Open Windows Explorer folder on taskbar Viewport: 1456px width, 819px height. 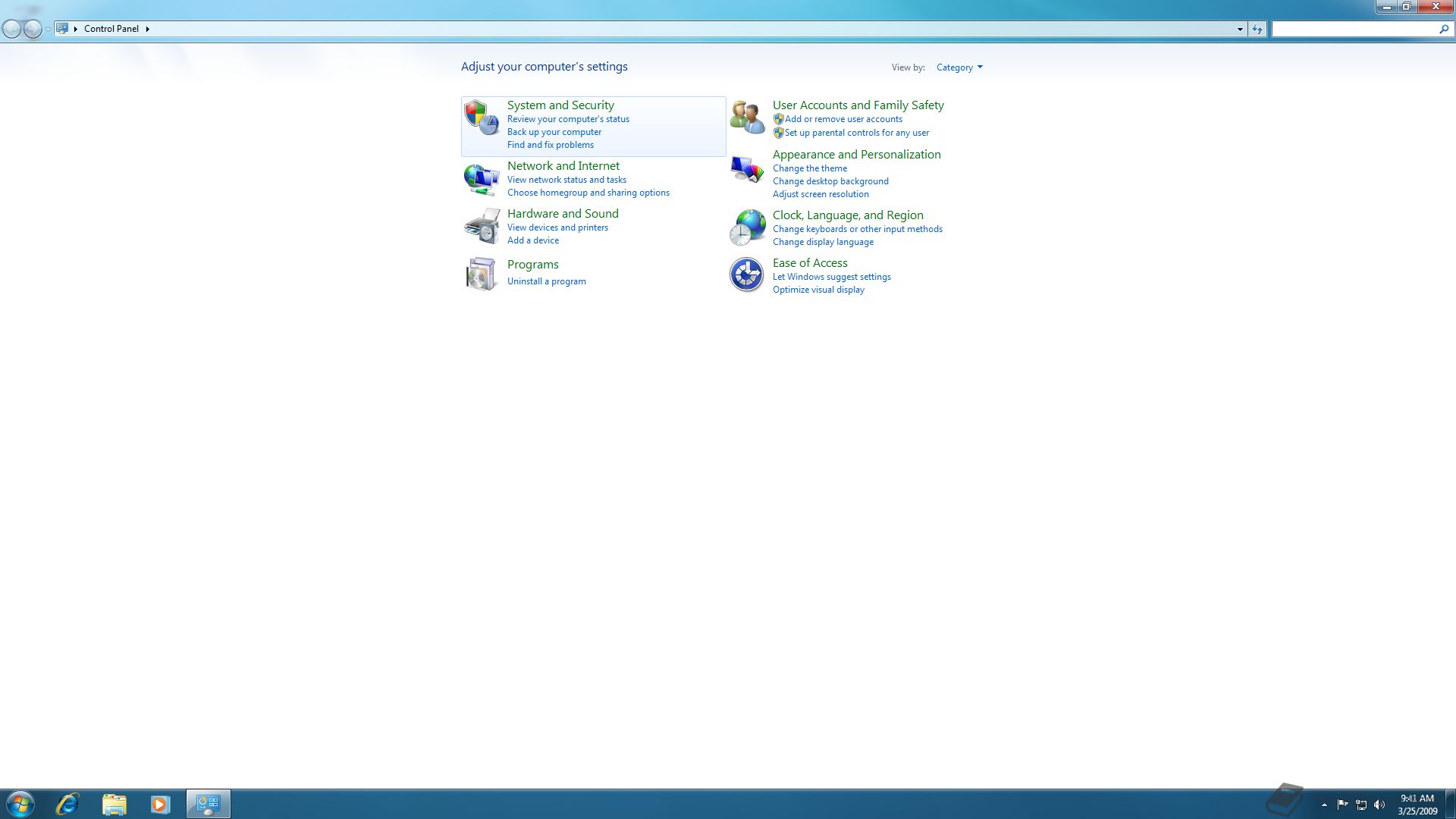pos(114,804)
